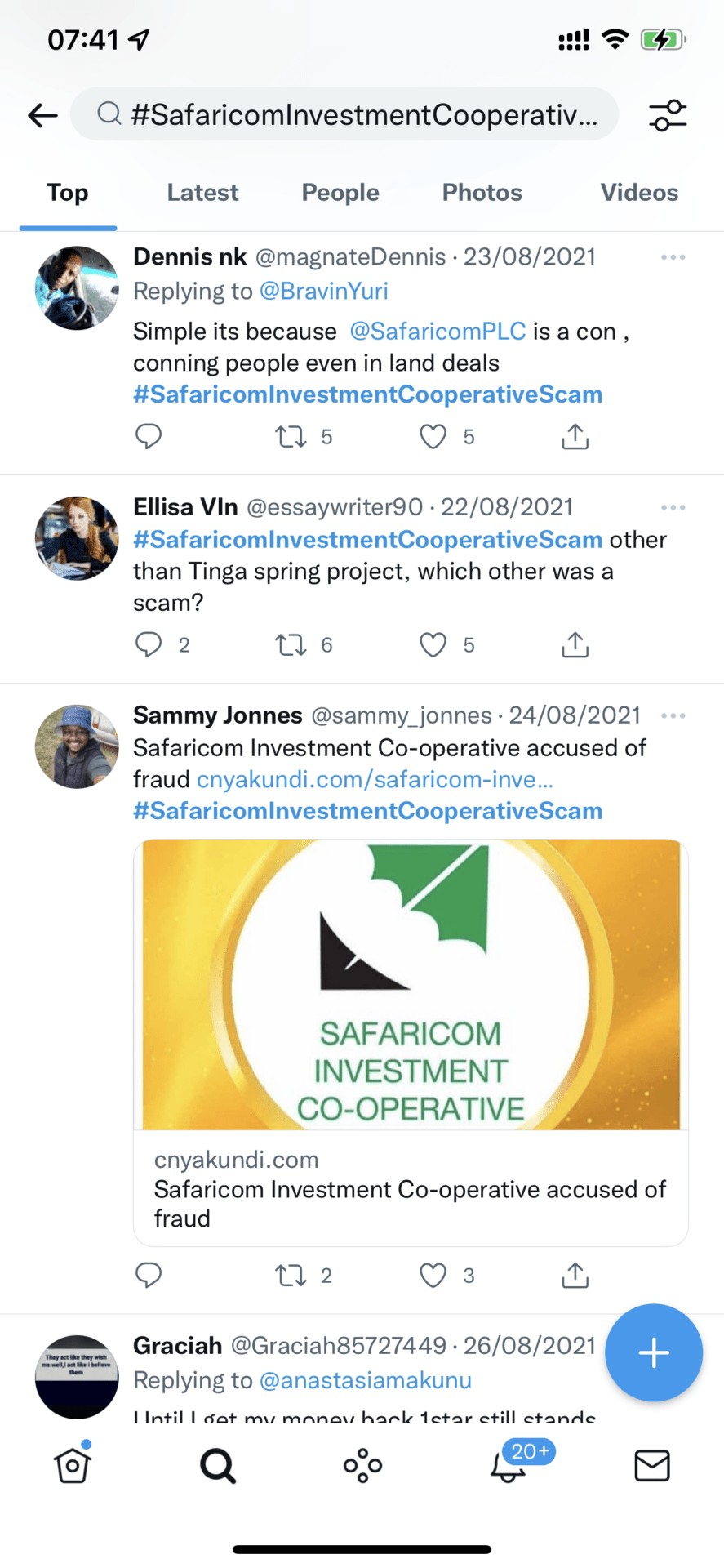Open the @SafaricomPLC mention link
This screenshot has height=1568, width=724.
438,332
